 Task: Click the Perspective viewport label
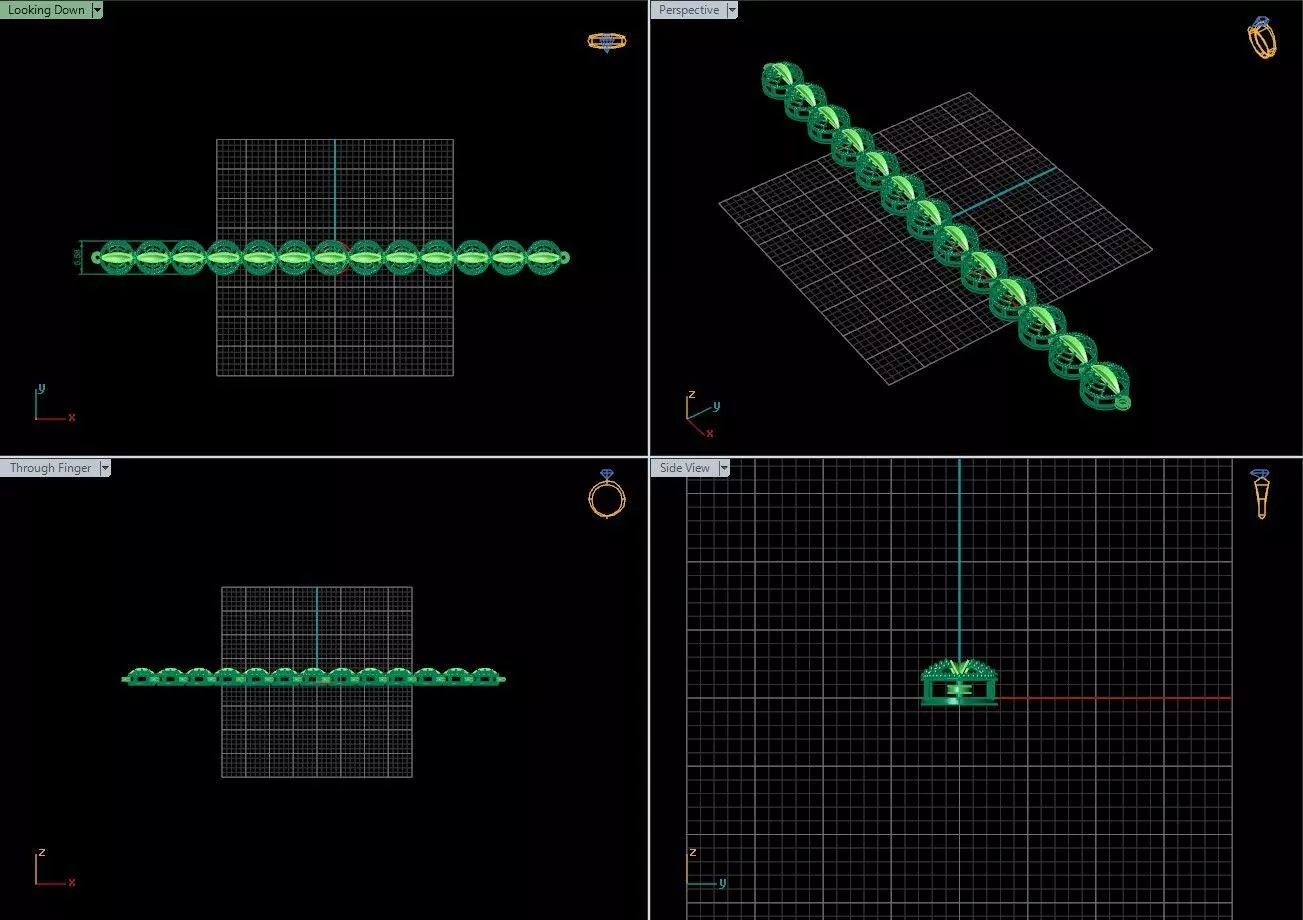pyautogui.click(x=688, y=10)
